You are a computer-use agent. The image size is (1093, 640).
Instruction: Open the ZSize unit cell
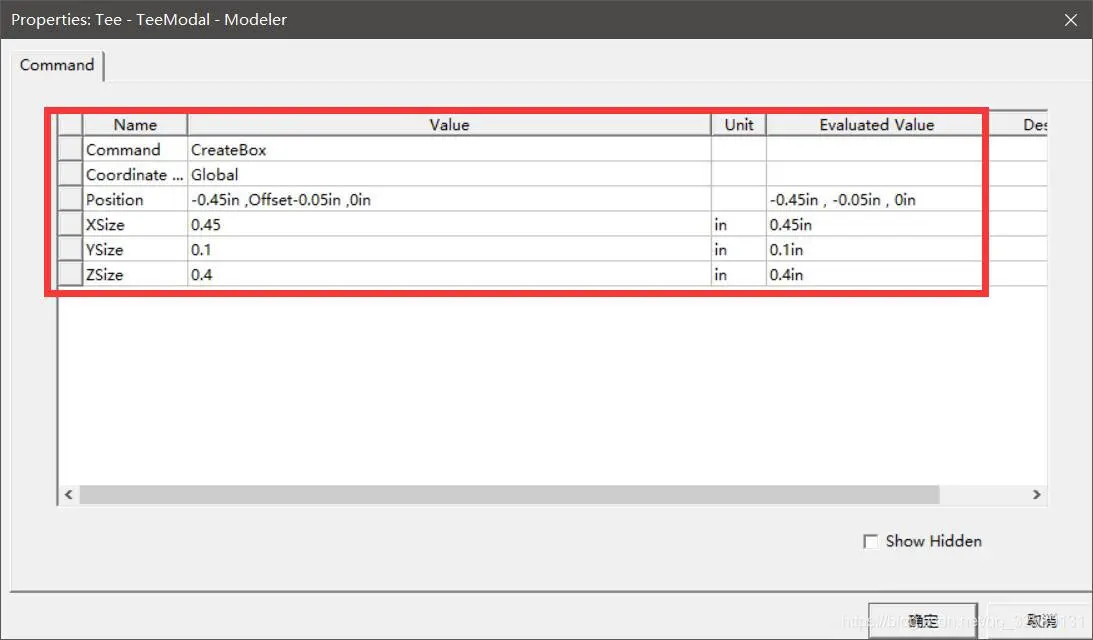(739, 275)
